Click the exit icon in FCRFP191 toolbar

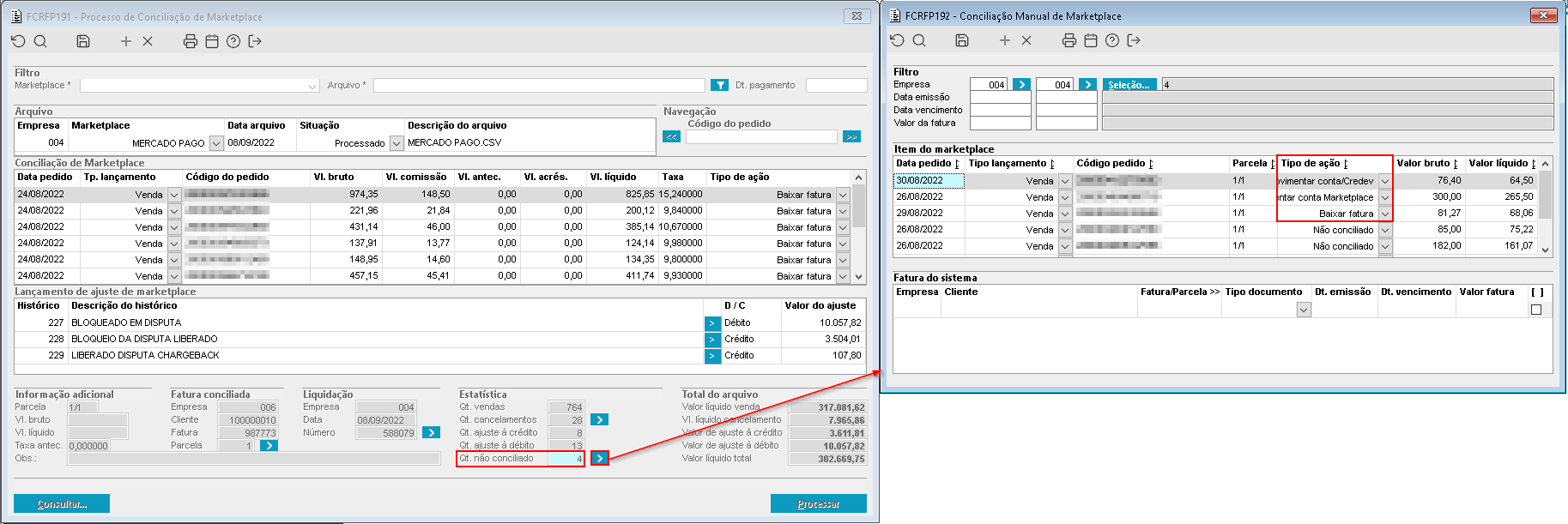click(255, 41)
